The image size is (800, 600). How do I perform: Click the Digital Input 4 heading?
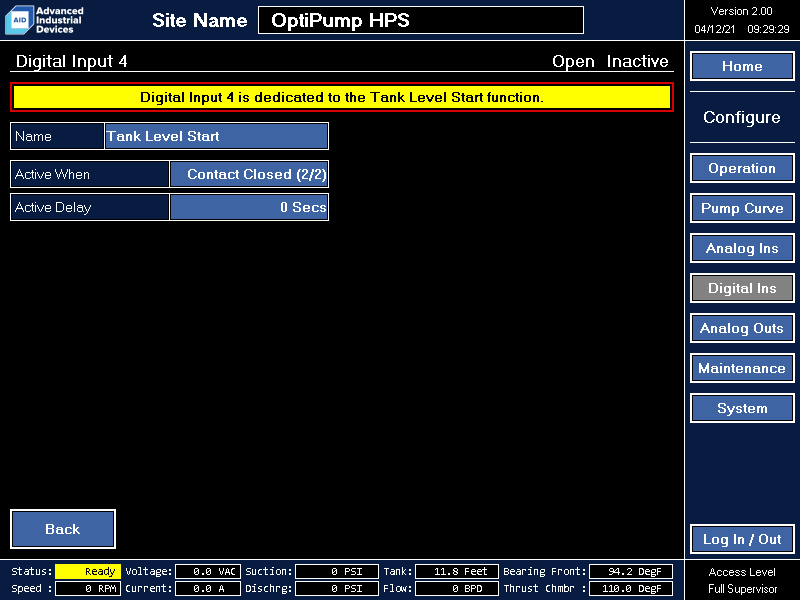(71, 61)
